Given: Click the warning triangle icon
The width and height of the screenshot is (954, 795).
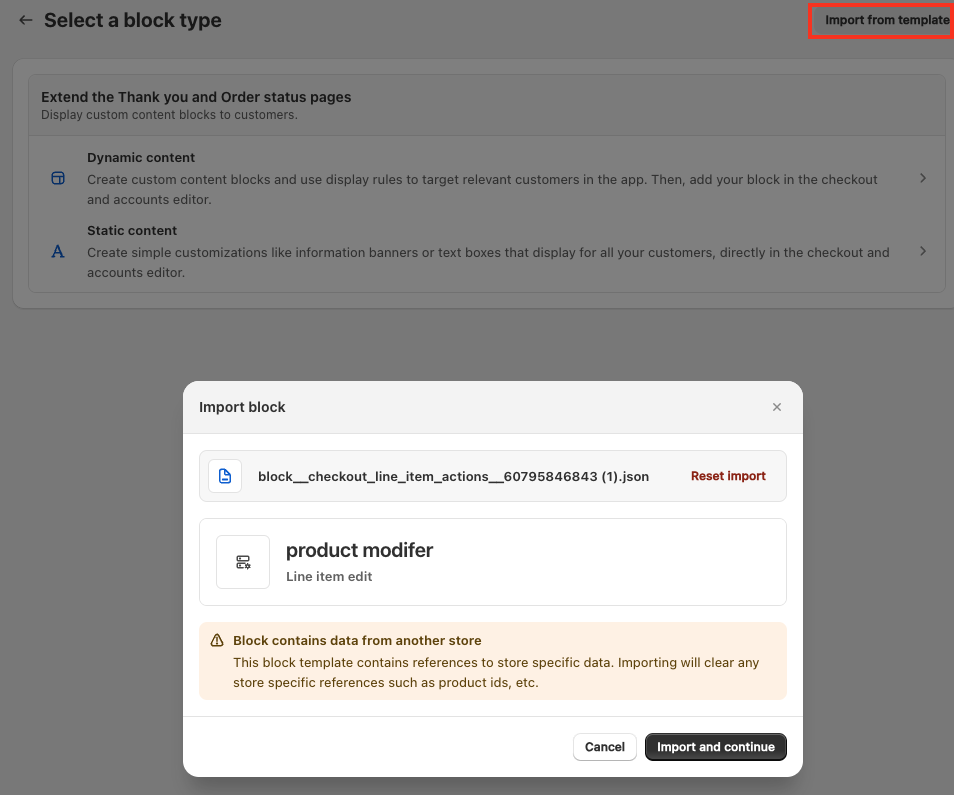Looking at the screenshot, I should (217, 641).
